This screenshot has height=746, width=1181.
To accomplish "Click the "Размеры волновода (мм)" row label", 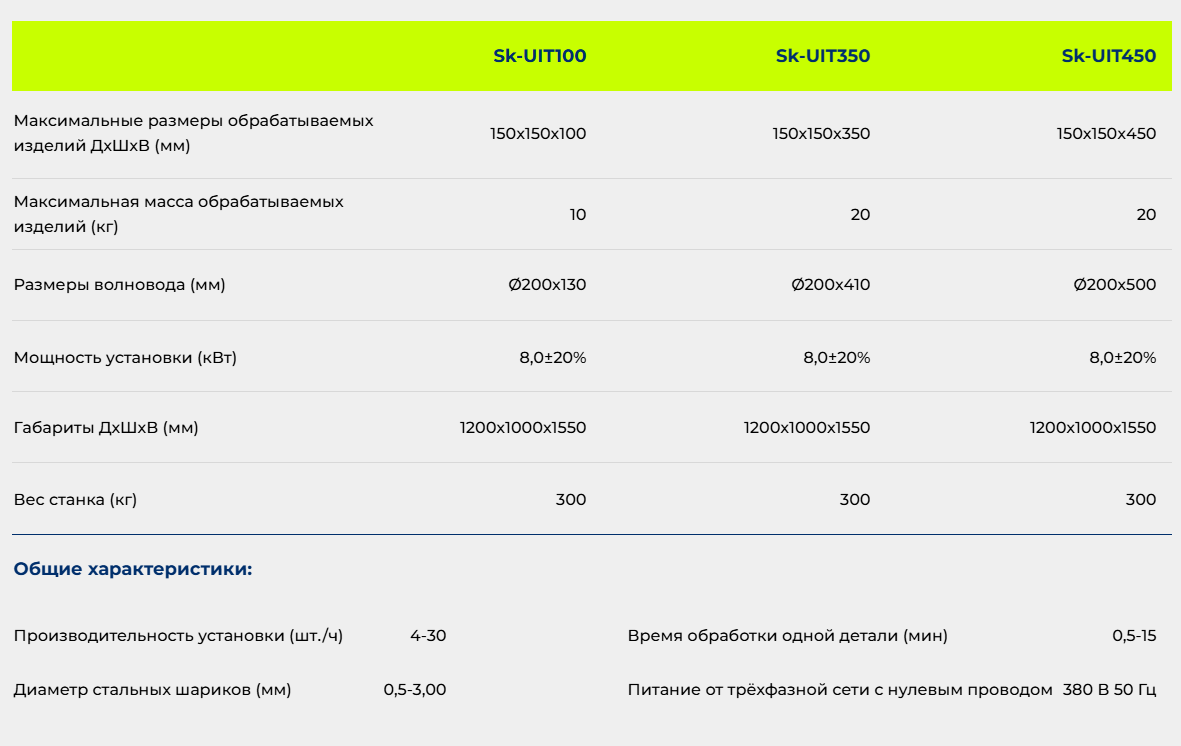I will coord(120,285).
